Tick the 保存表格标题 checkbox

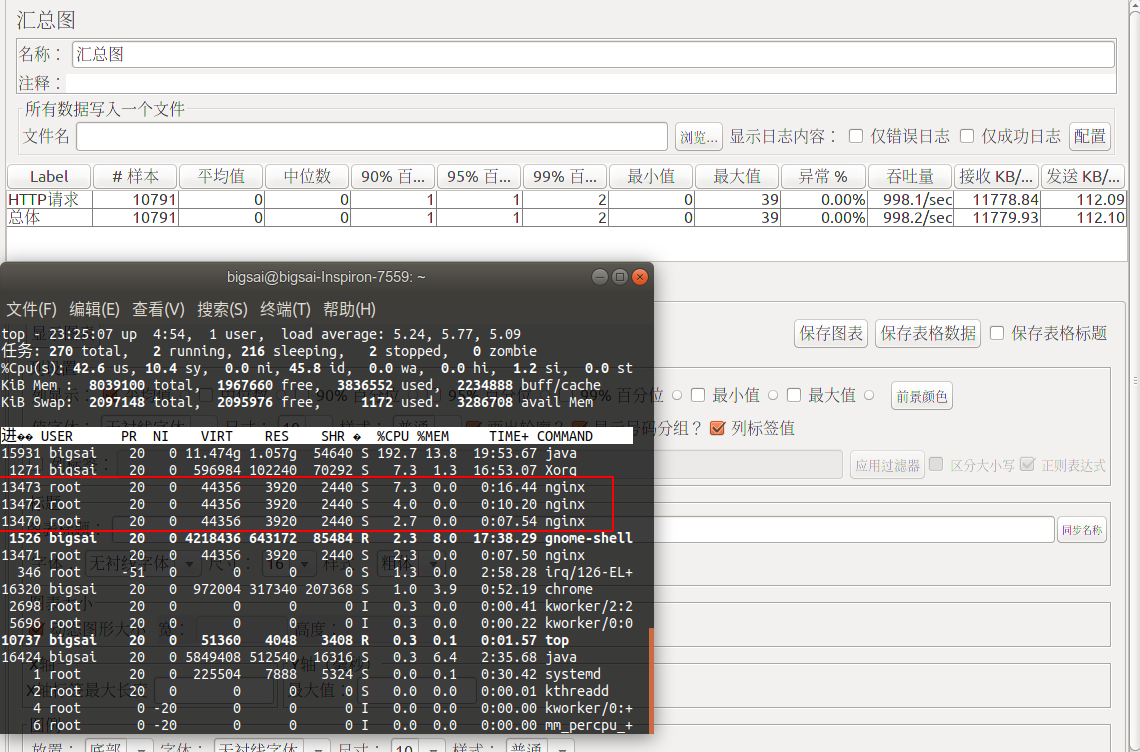(x=997, y=333)
